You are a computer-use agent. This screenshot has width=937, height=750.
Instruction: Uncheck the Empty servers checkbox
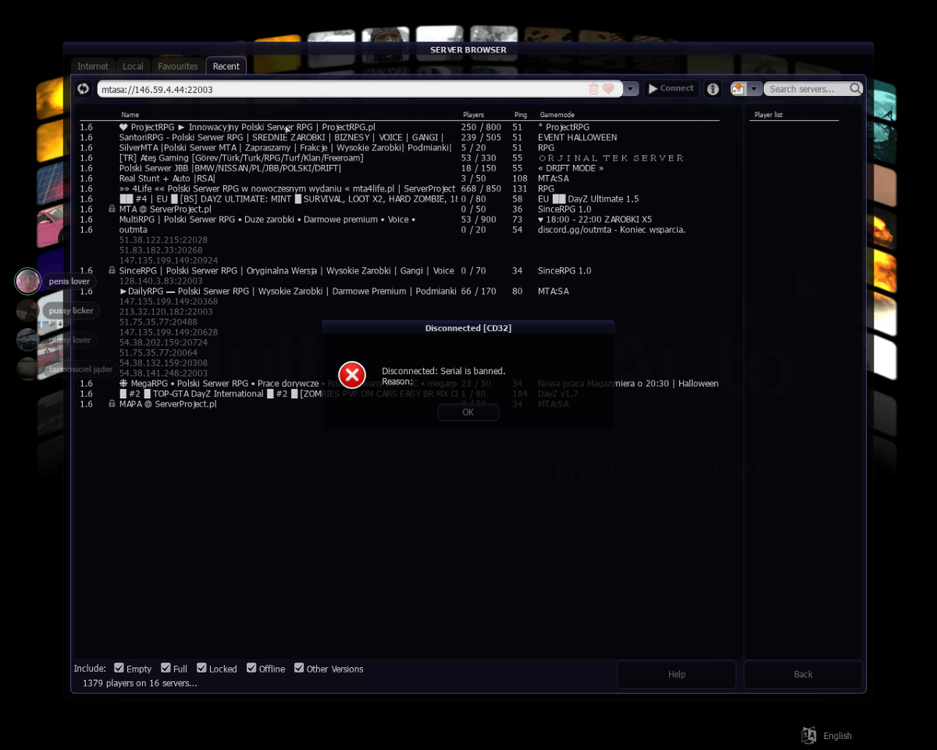(x=119, y=668)
